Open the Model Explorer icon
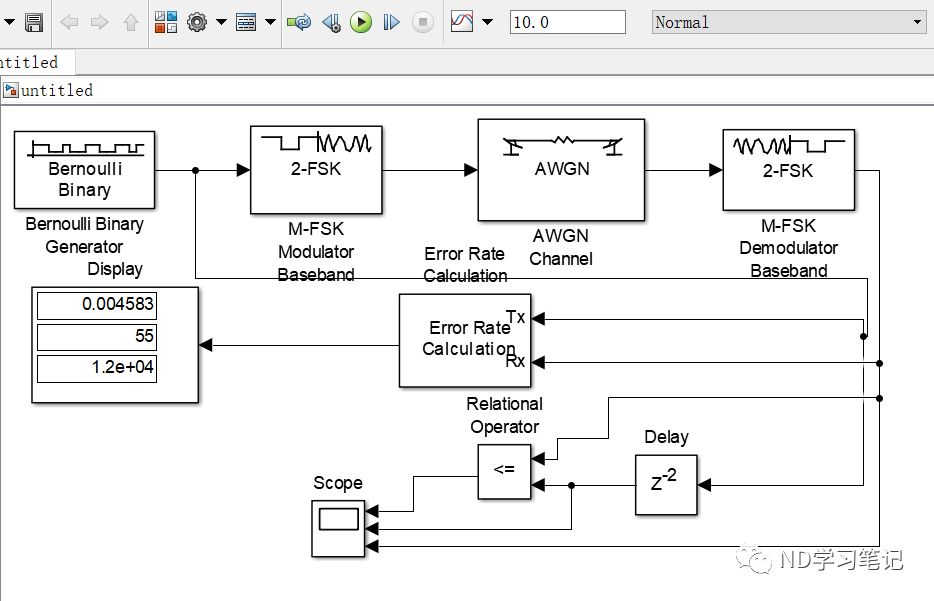 click(x=246, y=23)
